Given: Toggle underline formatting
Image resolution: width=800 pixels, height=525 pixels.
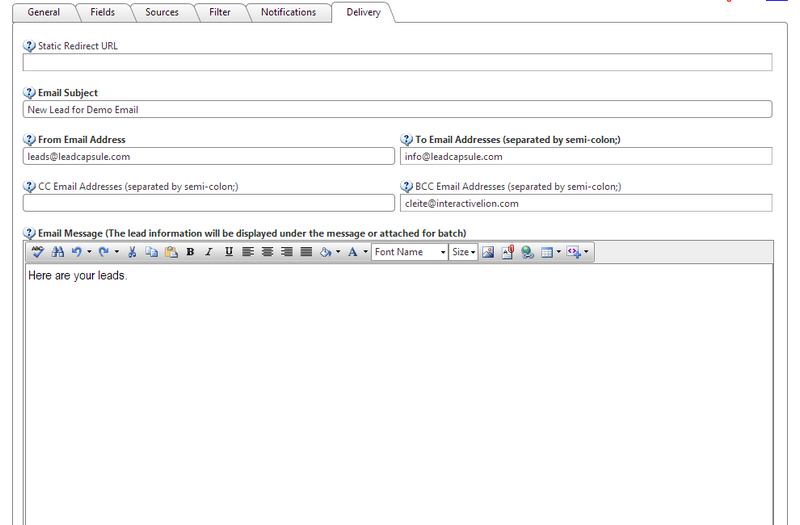Looking at the screenshot, I should click(229, 252).
